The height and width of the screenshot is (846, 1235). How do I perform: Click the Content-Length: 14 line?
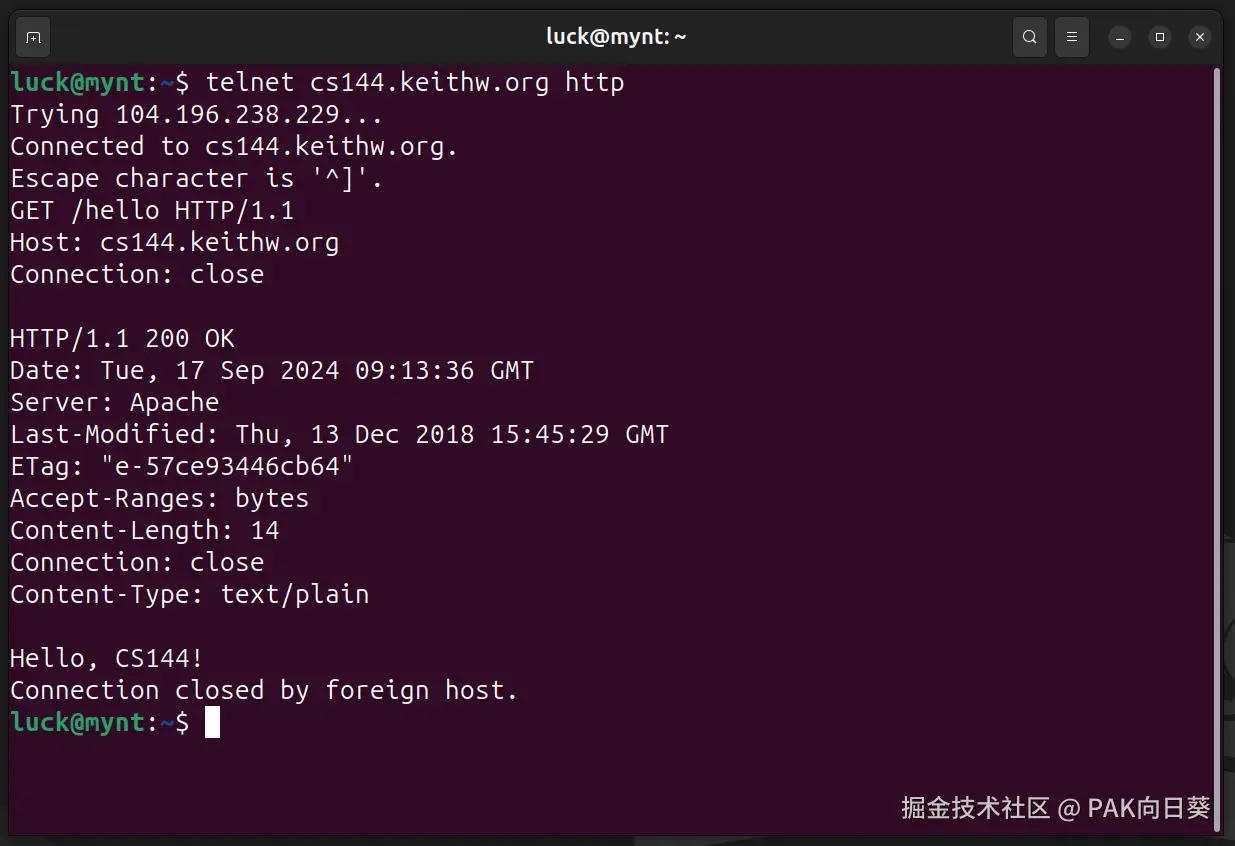tap(144, 530)
